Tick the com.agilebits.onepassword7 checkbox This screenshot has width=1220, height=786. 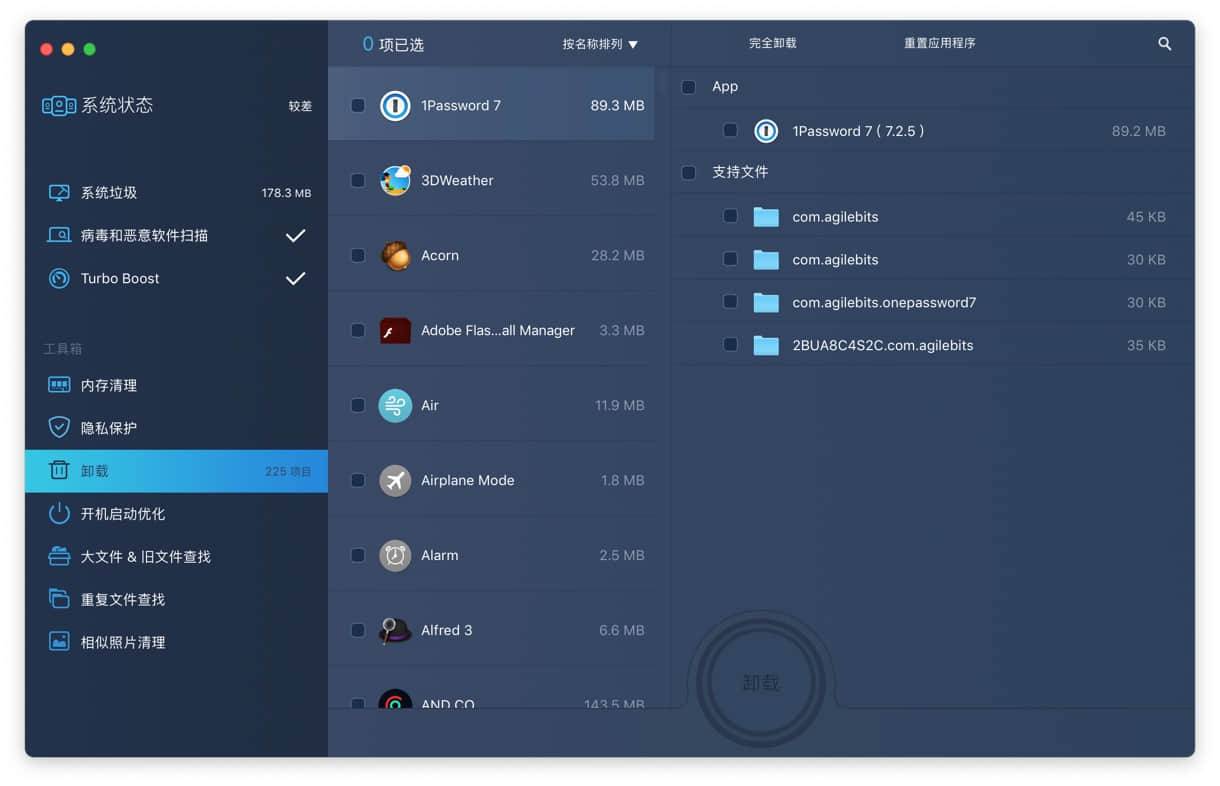730,301
